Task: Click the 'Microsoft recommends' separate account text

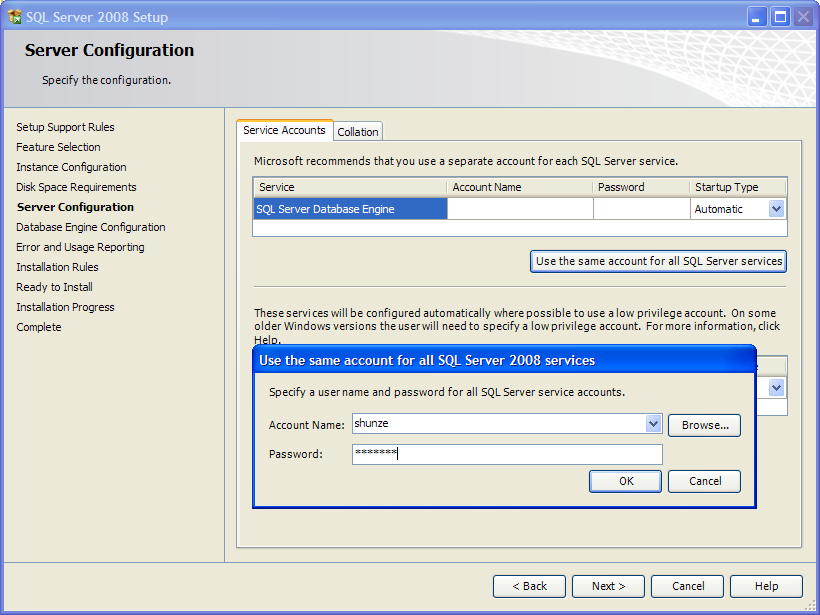Action: pos(466,161)
